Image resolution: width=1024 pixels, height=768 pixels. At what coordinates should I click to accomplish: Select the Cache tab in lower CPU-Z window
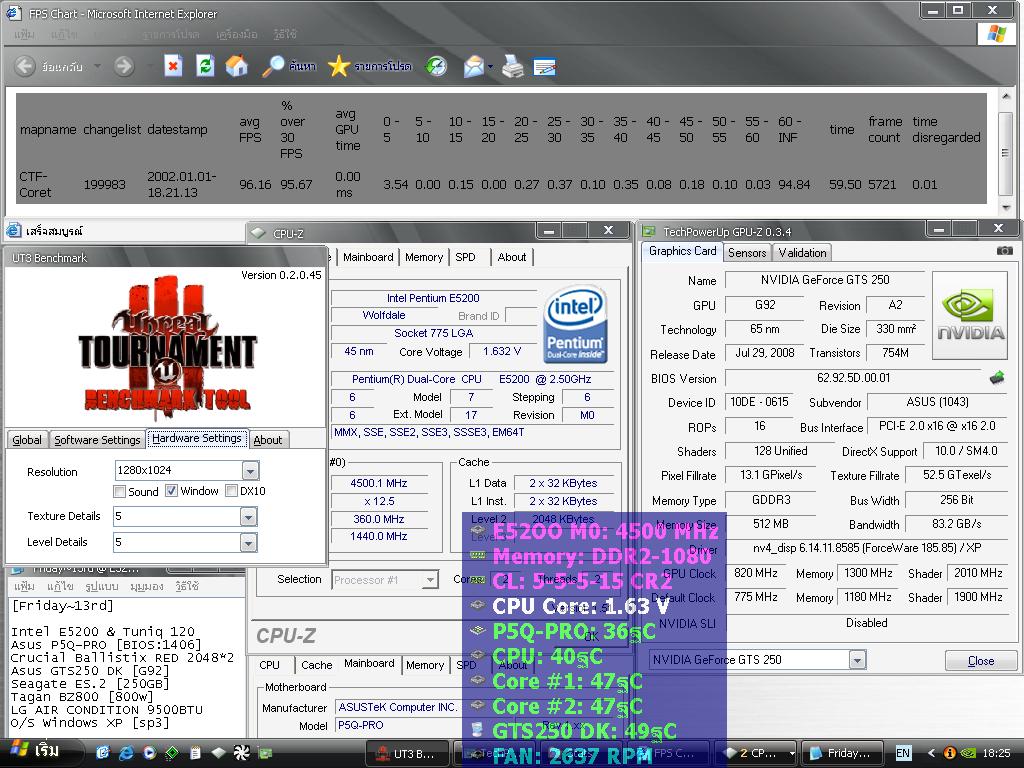(x=317, y=665)
